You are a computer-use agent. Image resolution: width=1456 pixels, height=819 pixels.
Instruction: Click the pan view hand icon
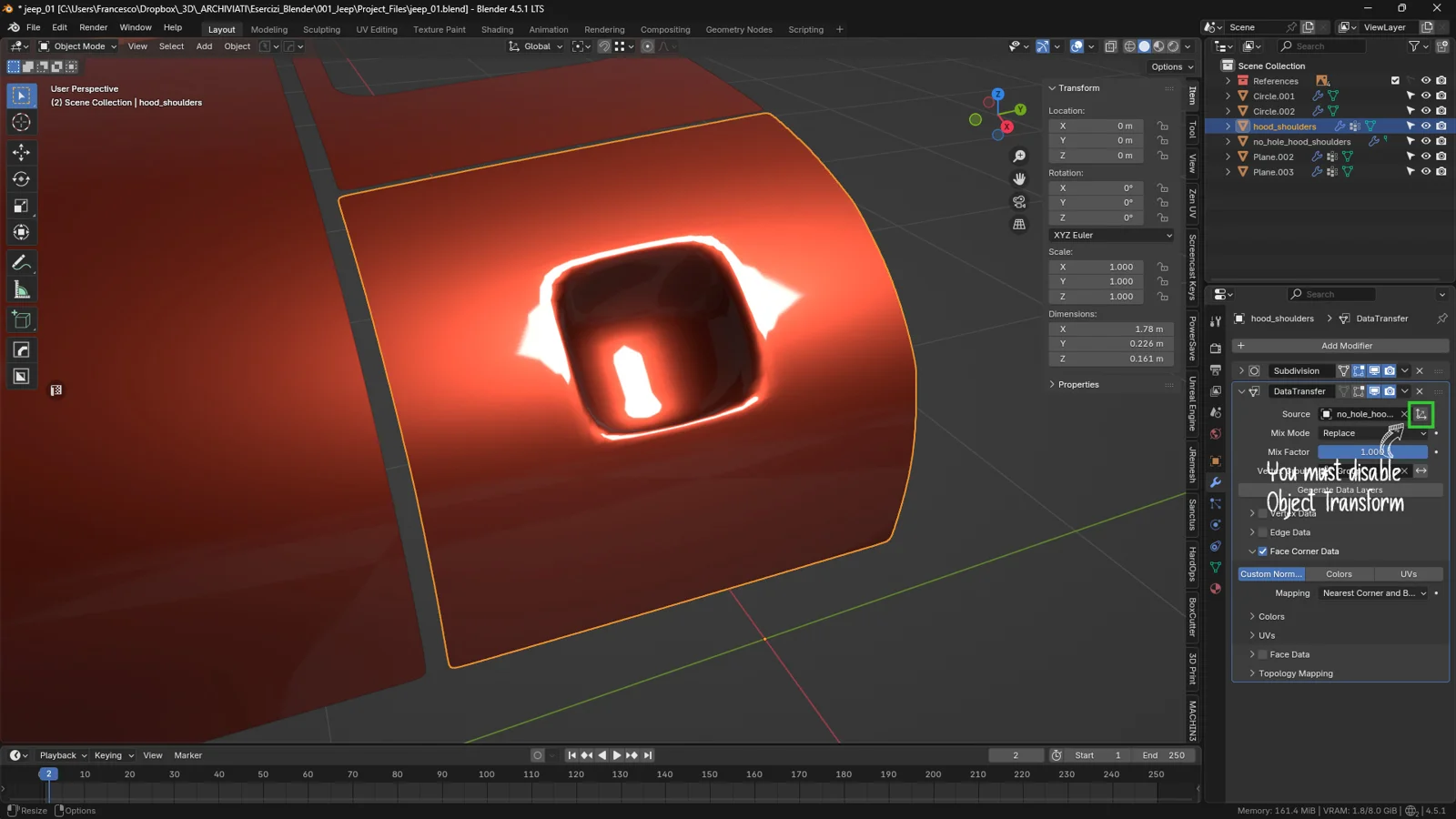tap(1019, 179)
